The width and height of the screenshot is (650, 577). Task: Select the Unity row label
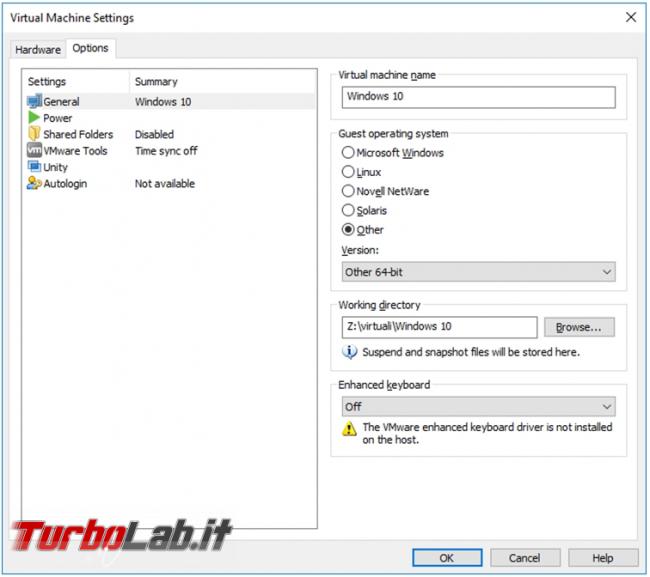coord(55,167)
